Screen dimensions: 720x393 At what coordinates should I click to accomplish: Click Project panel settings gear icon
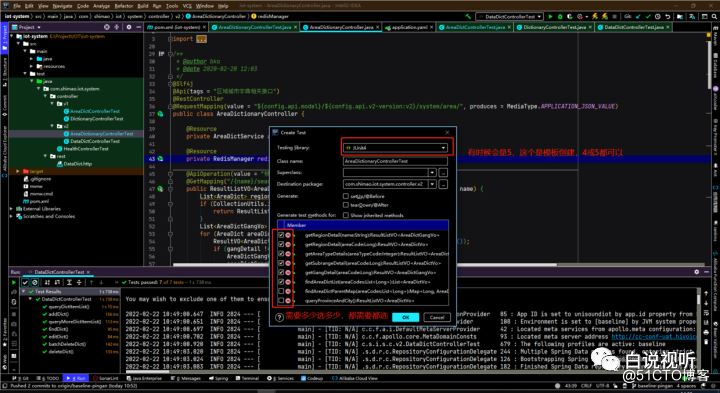(x=129, y=27)
